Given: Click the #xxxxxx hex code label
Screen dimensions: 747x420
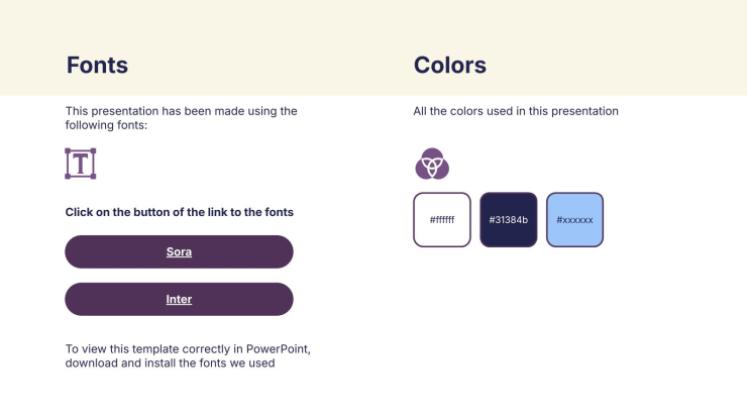Looking at the screenshot, I should pos(574,220).
